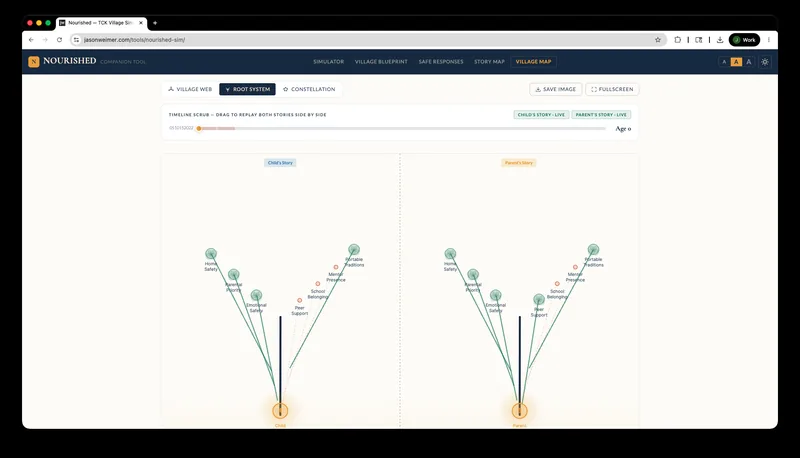Image resolution: width=800 pixels, height=458 pixels.
Task: Click the Portable Traditions node in Child's Story
Action: (354, 249)
